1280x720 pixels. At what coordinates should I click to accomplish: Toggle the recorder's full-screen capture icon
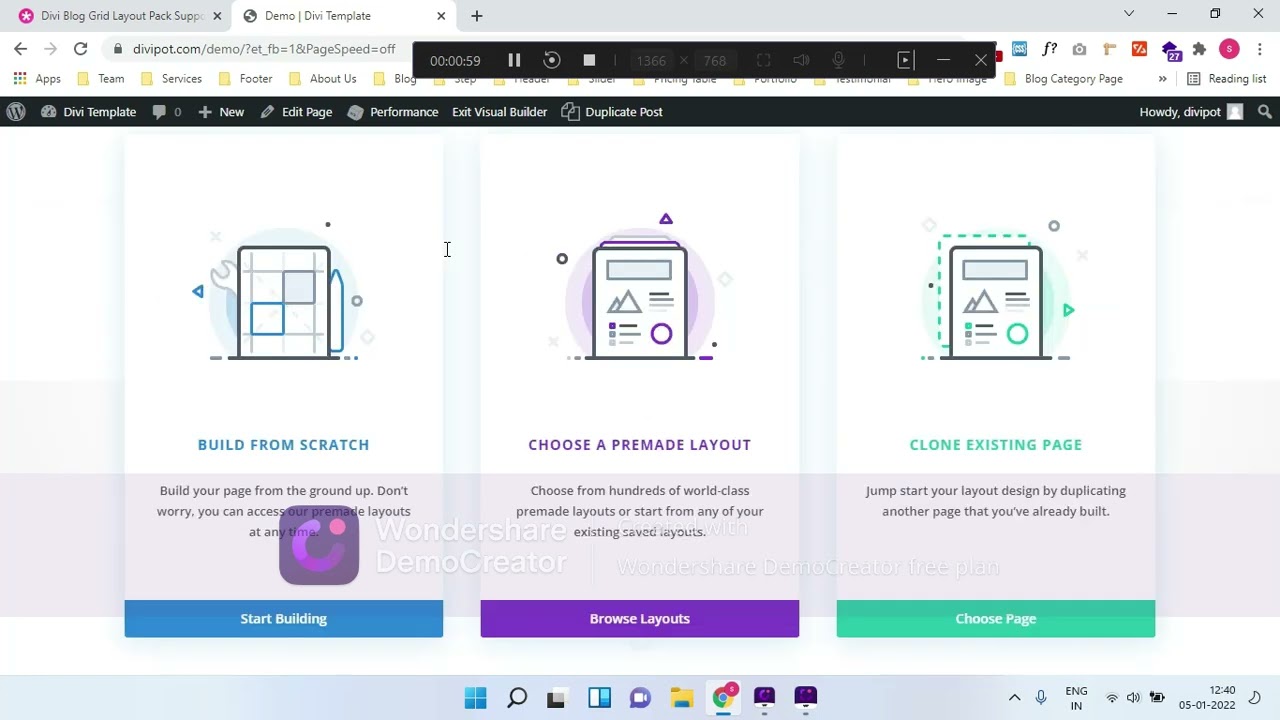(764, 60)
